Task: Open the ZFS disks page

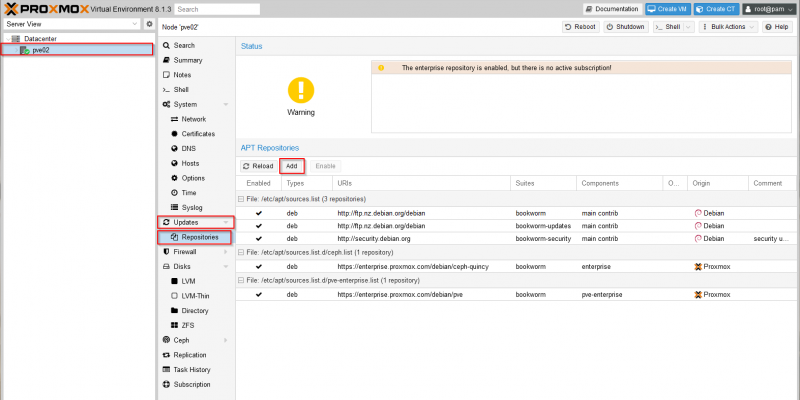Action: point(187,325)
